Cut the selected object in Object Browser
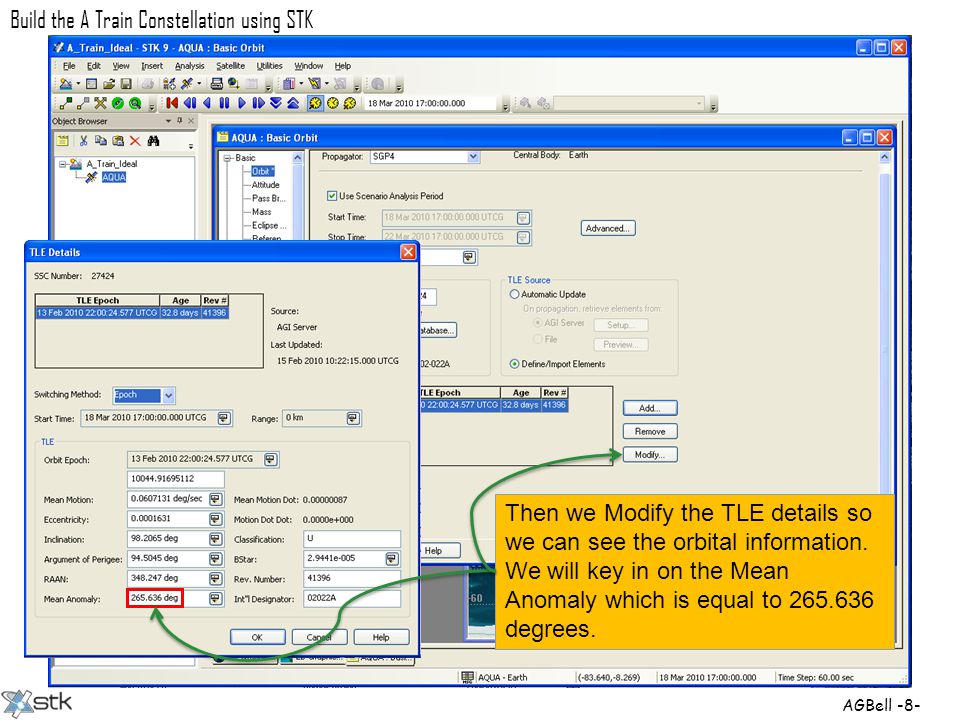The image size is (960, 720). [x=84, y=141]
